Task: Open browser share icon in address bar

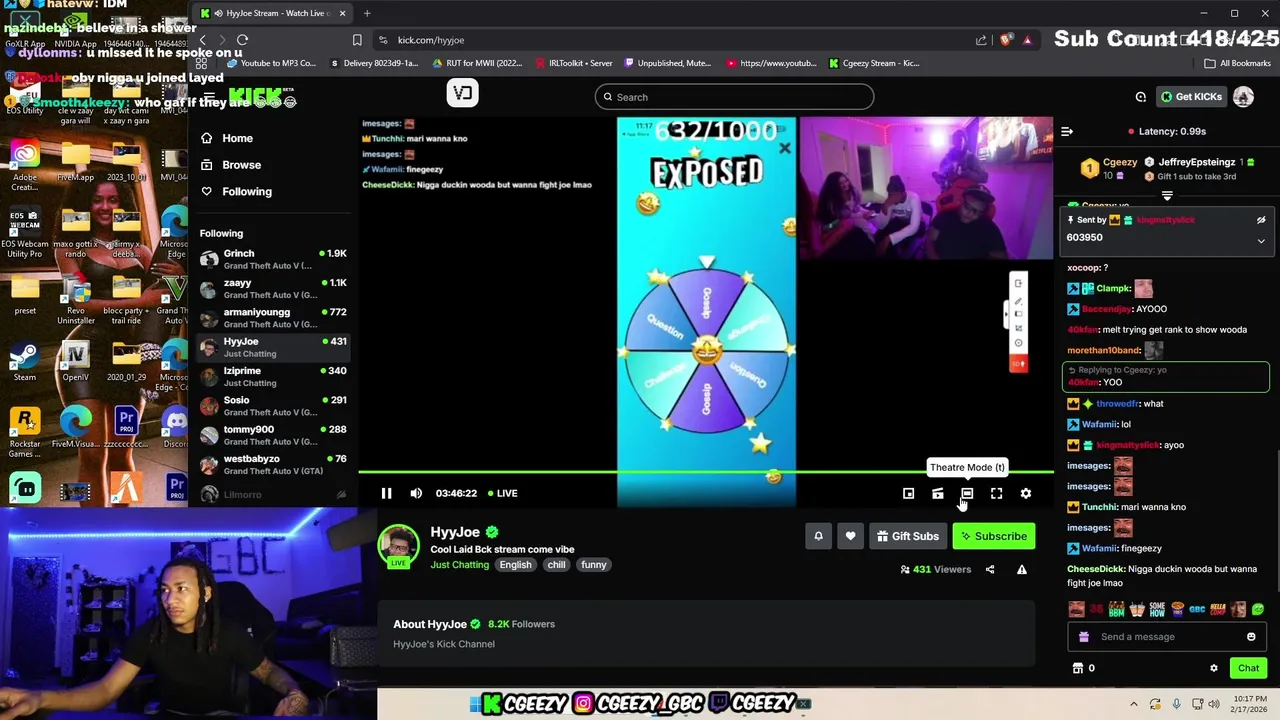Action: click(x=981, y=40)
